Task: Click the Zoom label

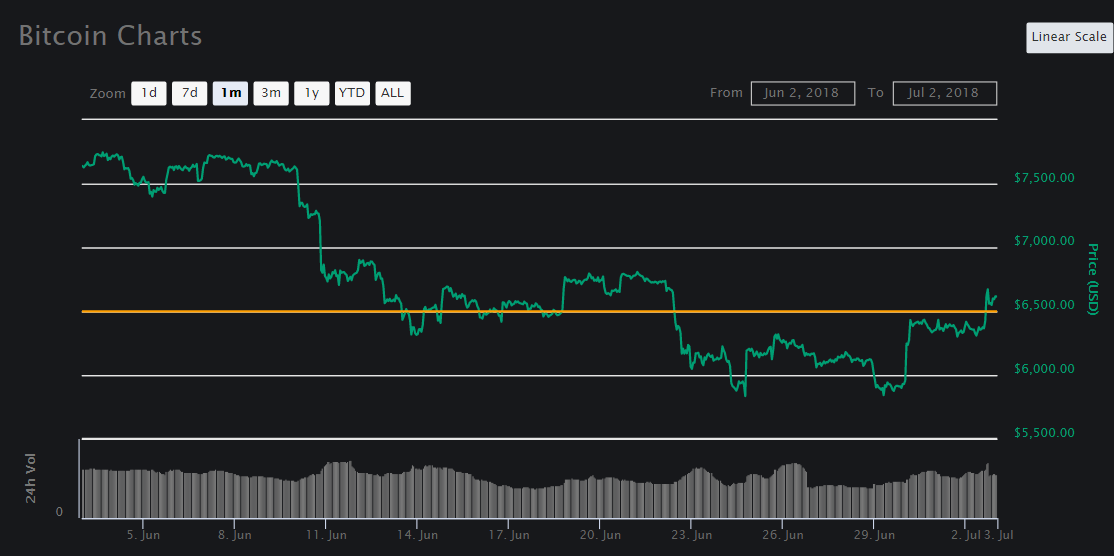Action: (x=107, y=94)
